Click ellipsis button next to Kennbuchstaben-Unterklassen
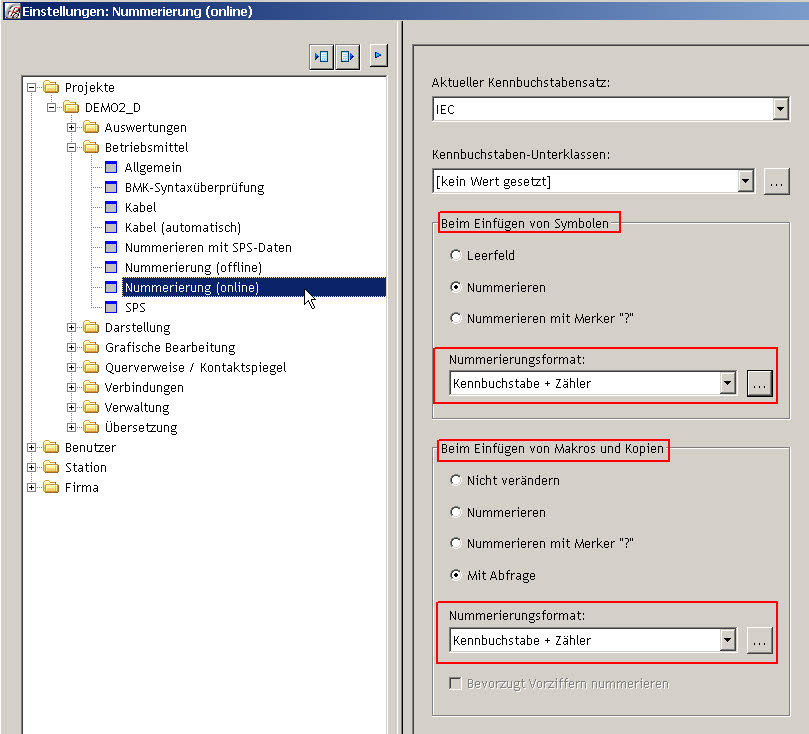 pyautogui.click(x=776, y=182)
